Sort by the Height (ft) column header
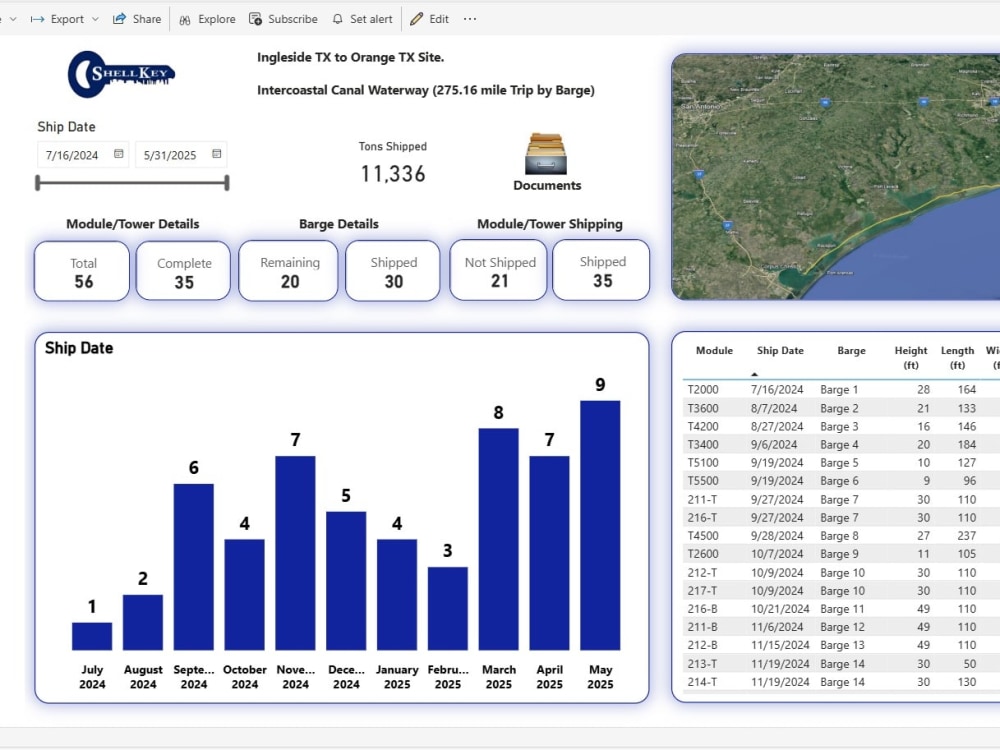Screen dimensions: 1000x750 pyautogui.click(x=911, y=358)
